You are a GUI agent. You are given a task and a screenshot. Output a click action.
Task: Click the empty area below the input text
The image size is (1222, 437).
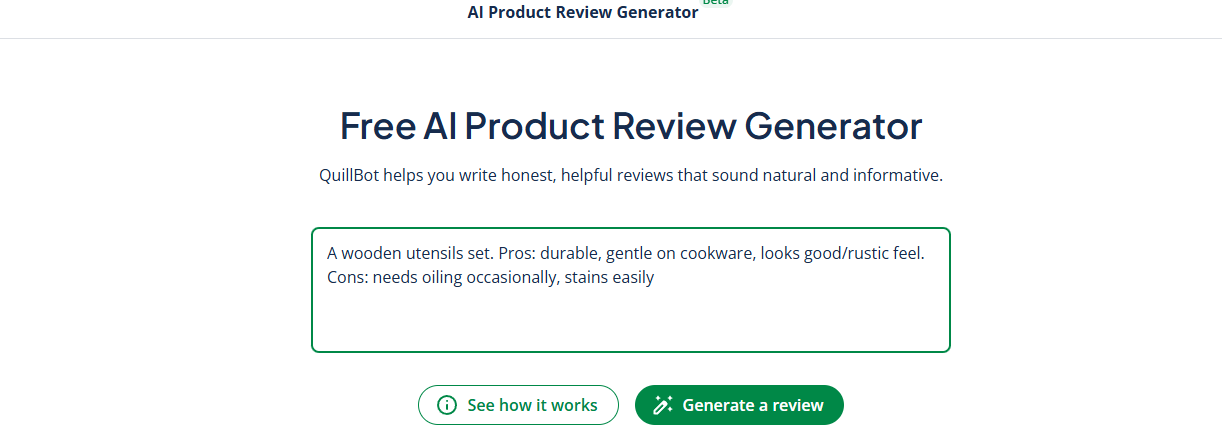(630, 322)
